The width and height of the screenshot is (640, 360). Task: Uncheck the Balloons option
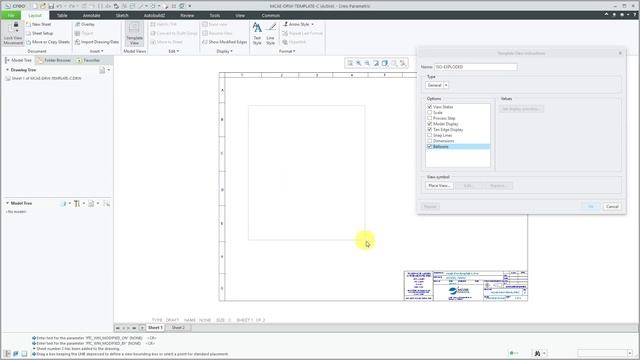point(429,147)
